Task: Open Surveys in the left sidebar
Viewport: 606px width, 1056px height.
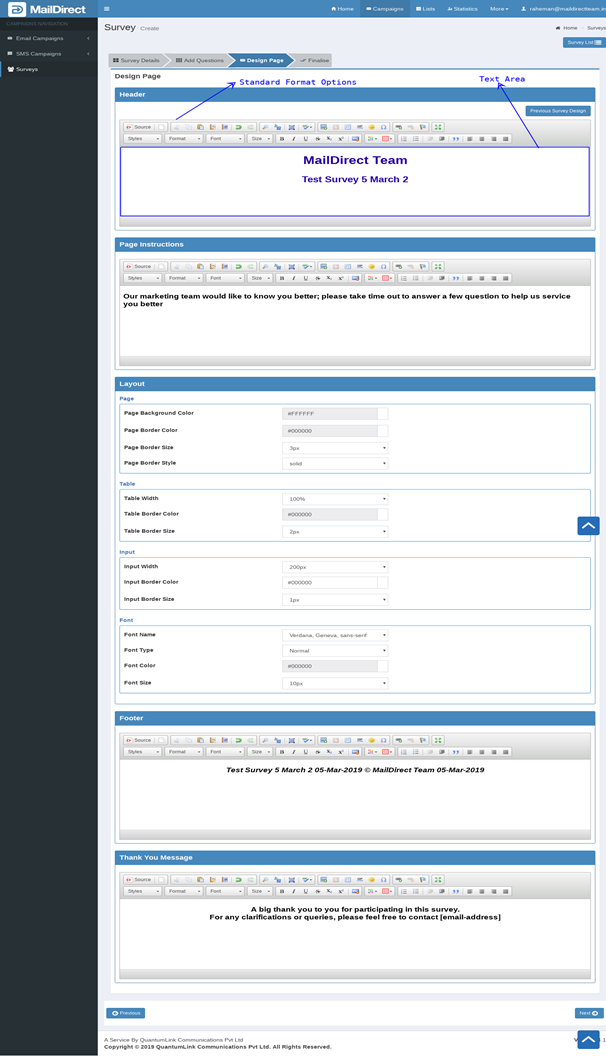Action: pyautogui.click(x=27, y=69)
